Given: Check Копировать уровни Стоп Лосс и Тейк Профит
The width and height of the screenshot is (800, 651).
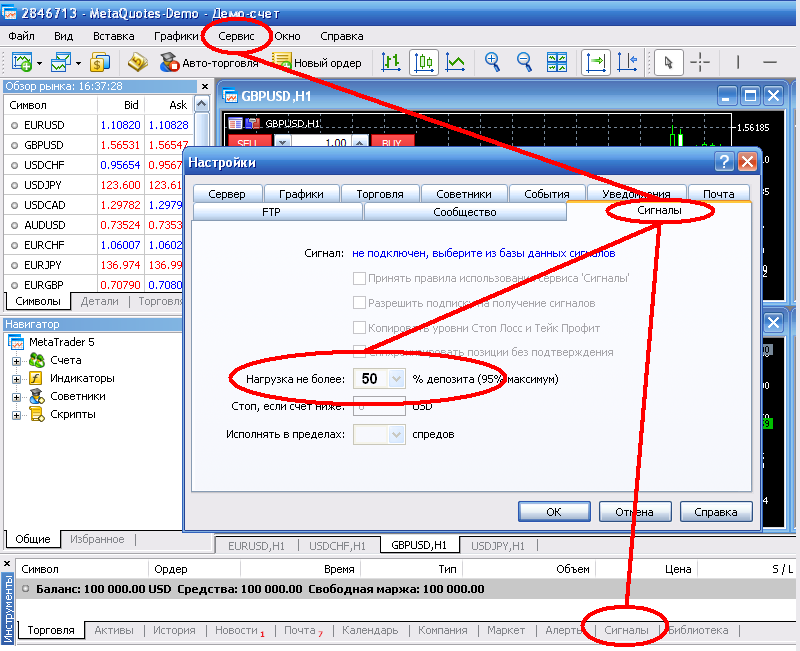Looking at the screenshot, I should click(360, 328).
